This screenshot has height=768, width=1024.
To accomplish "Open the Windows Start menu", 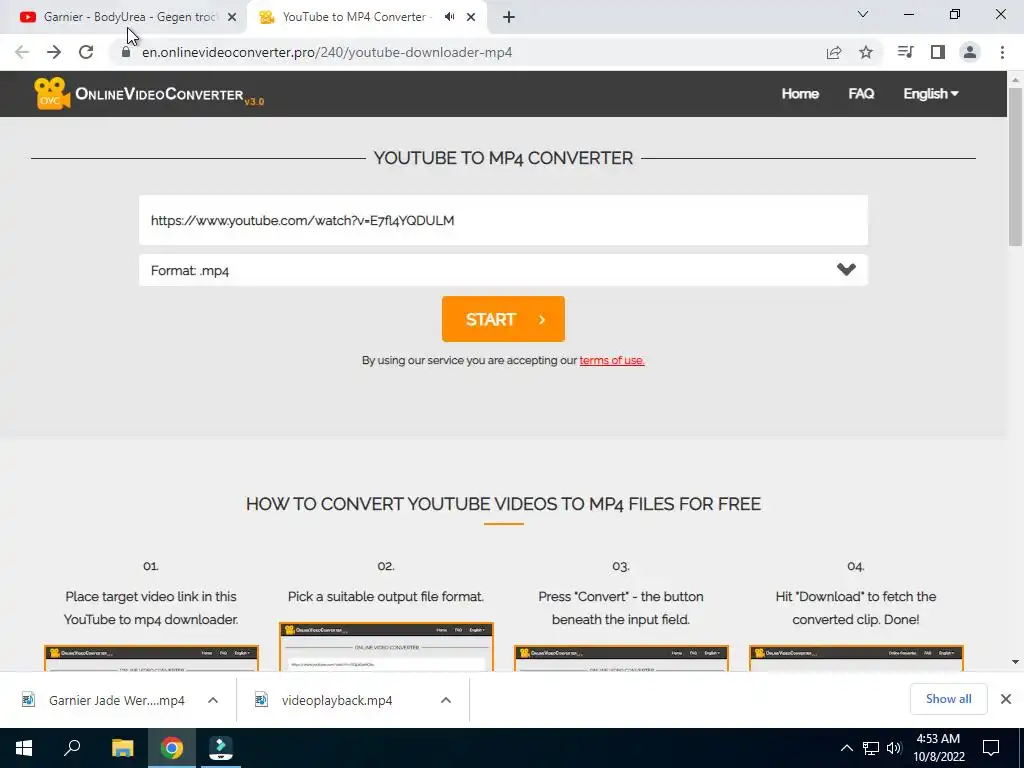I will click(24, 748).
